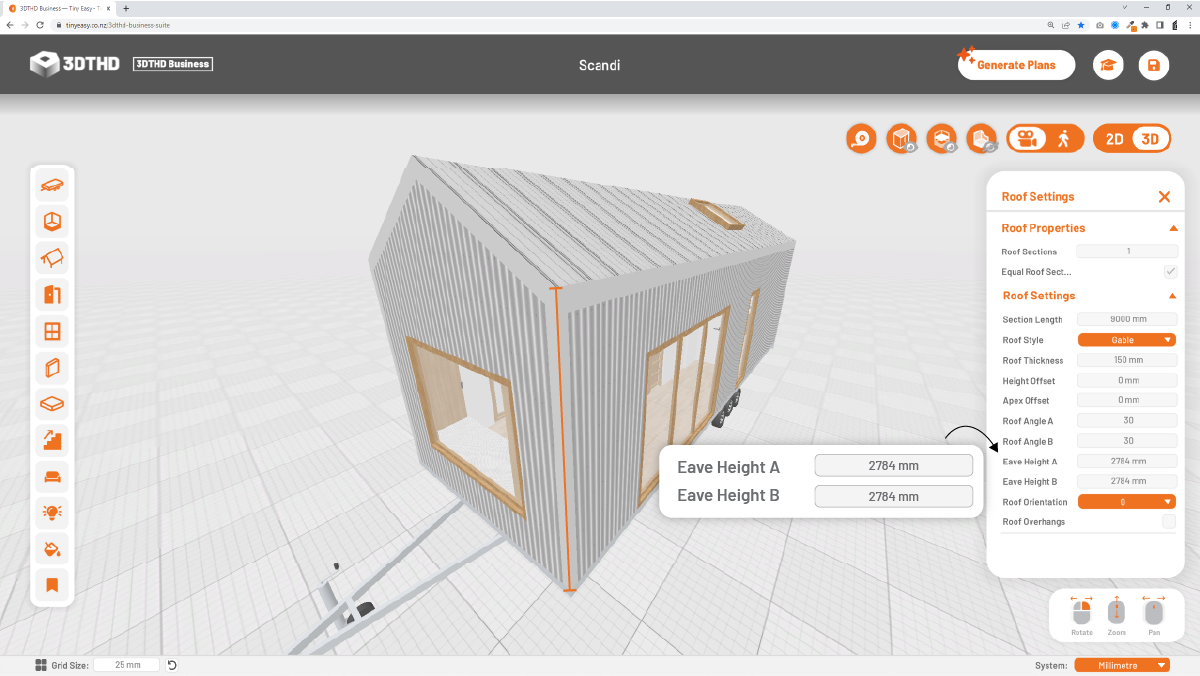
Task: Click the Rotate mouse hint icon
Action: click(x=1081, y=611)
